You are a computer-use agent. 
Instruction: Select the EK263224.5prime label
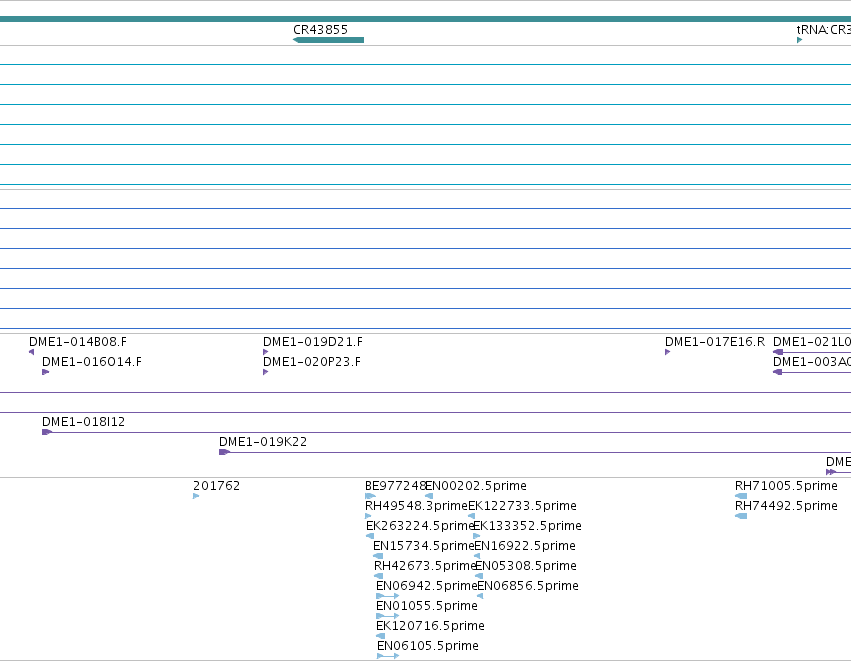(420, 526)
